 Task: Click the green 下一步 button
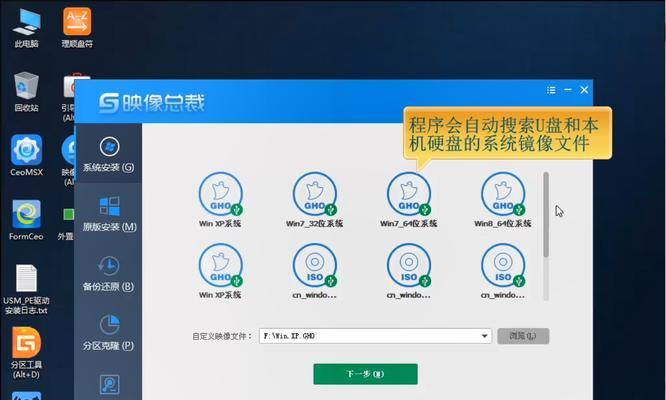tap(365, 374)
